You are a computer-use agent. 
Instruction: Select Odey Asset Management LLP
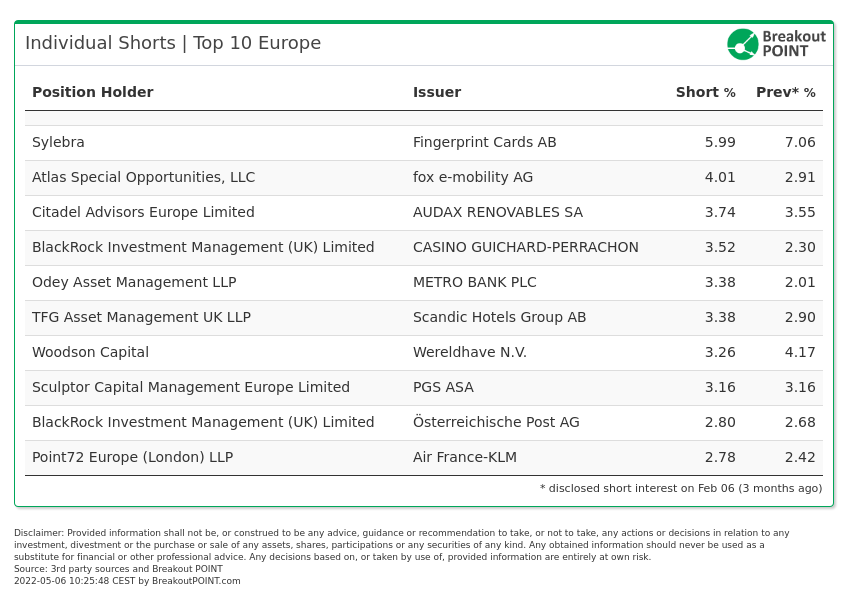(135, 283)
